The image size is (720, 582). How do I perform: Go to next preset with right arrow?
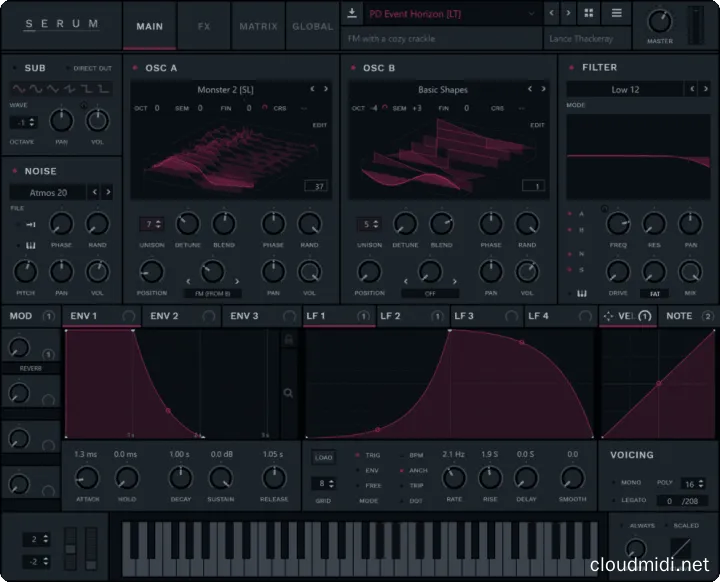(x=568, y=14)
